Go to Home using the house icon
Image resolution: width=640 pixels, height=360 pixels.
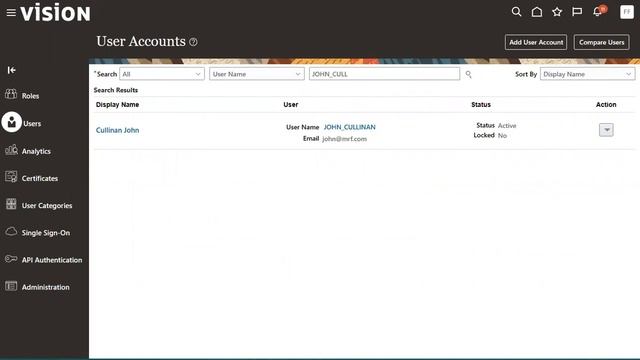click(537, 12)
